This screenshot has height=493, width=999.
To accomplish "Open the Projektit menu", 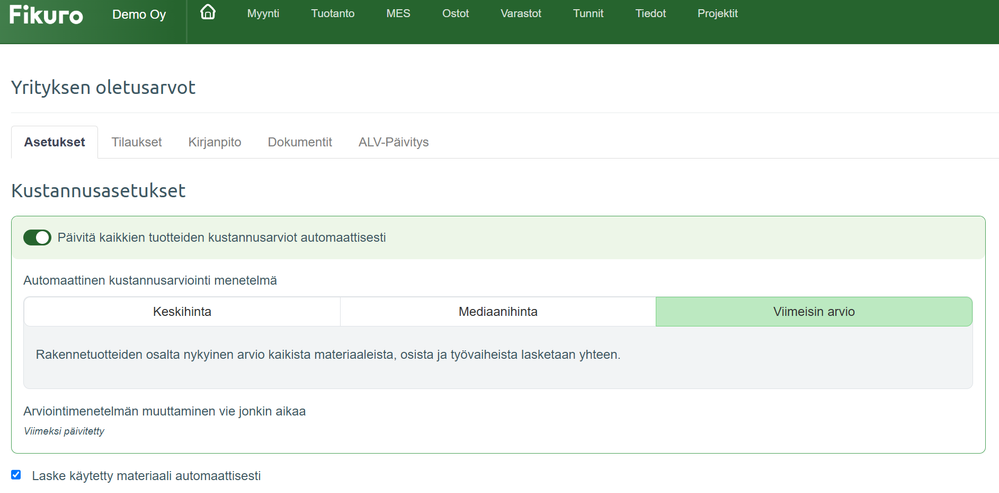I will tap(717, 13).
